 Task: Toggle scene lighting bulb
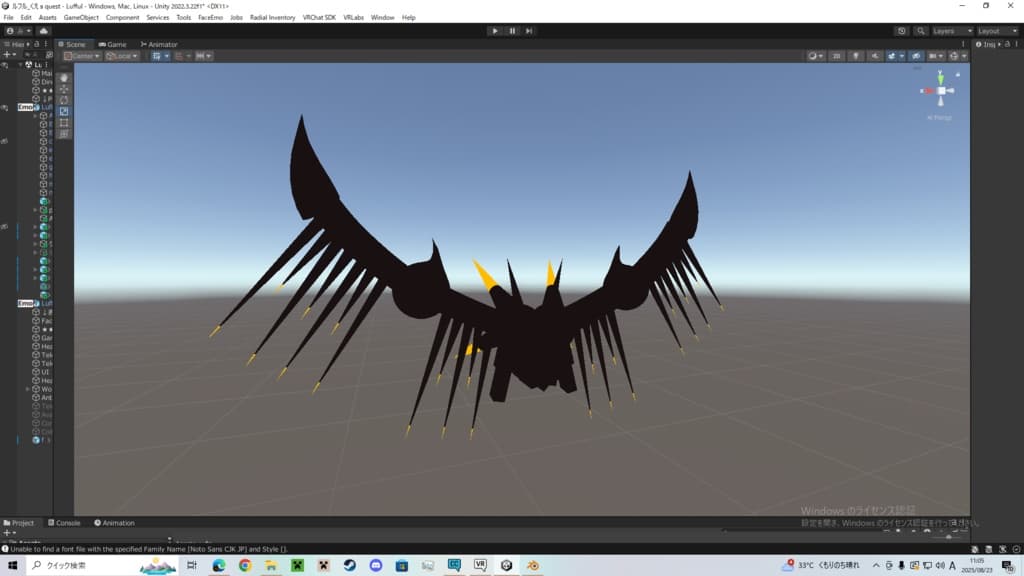click(854, 56)
